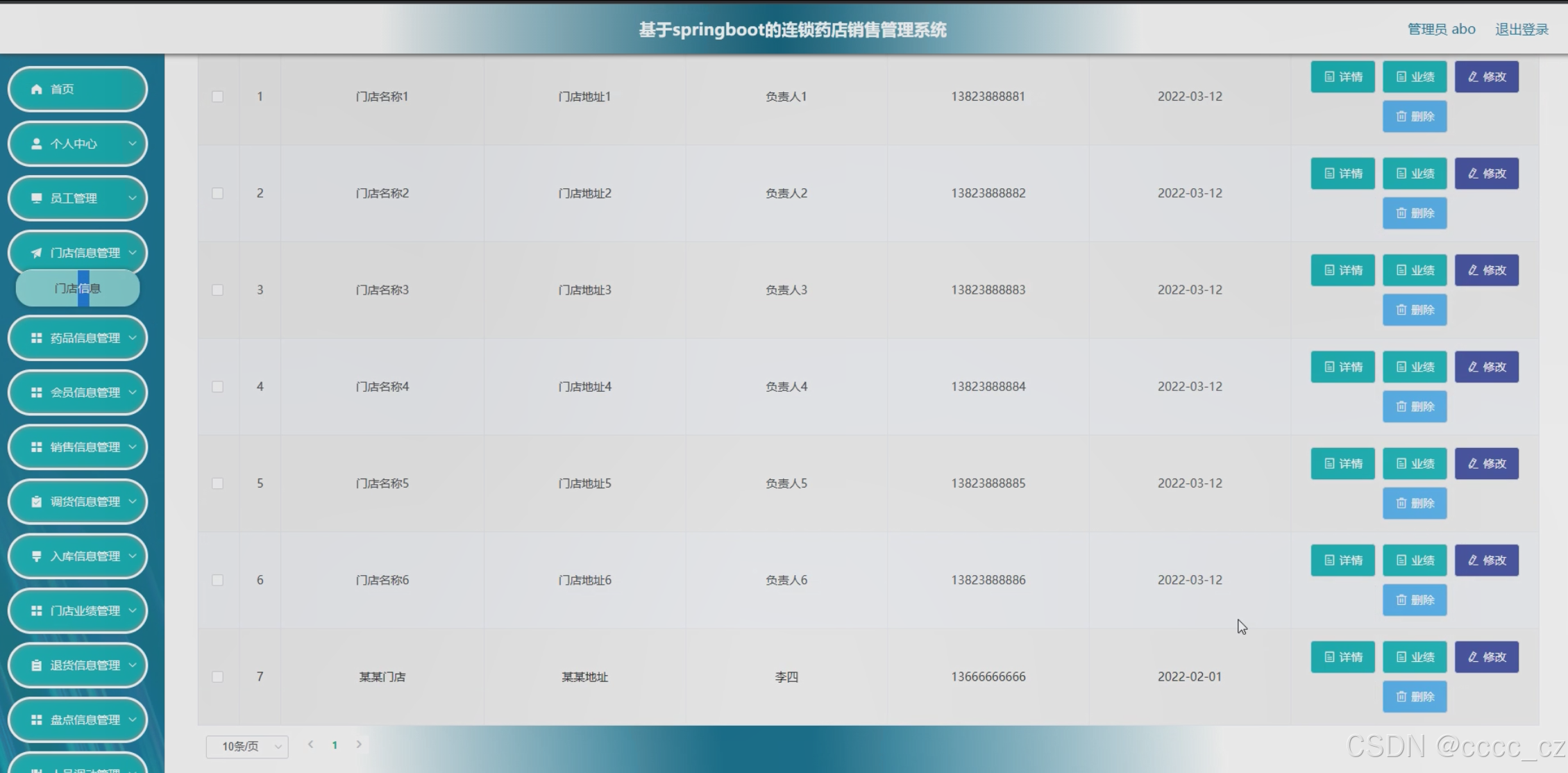Click the grid icon in 药品信息管理

point(37,338)
